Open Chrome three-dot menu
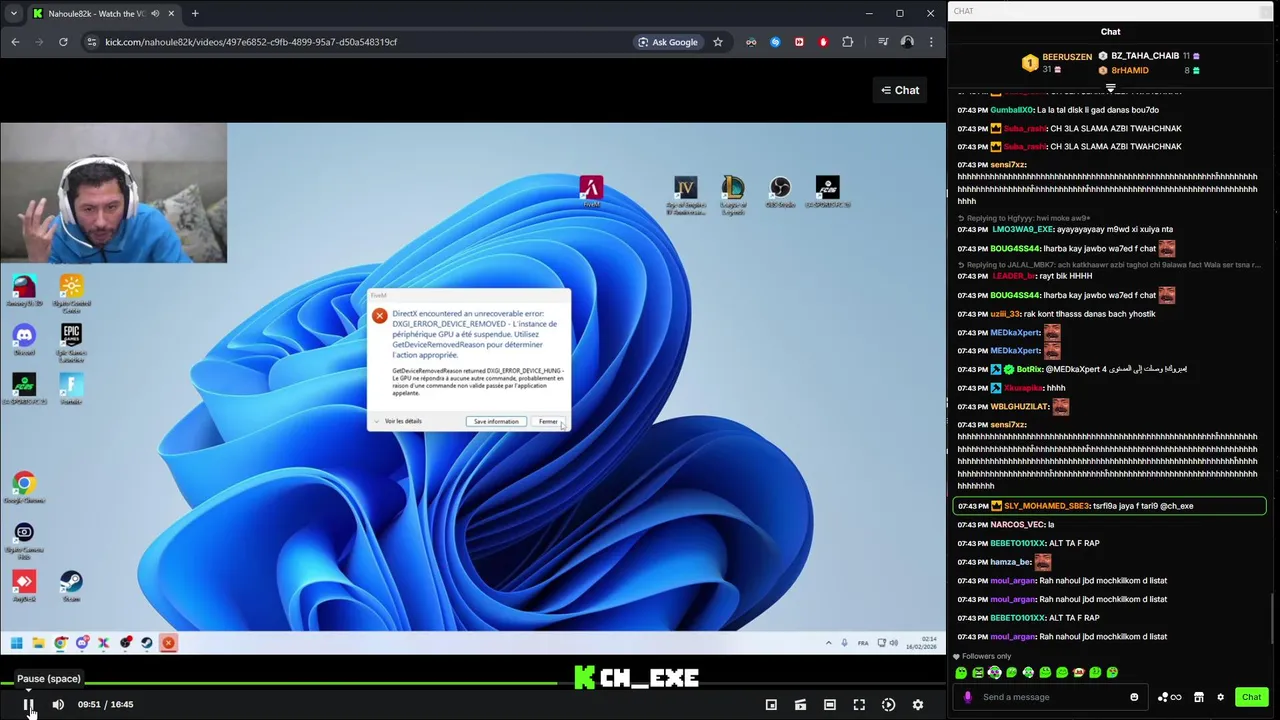Viewport: 1280px width, 720px height. coord(931,42)
